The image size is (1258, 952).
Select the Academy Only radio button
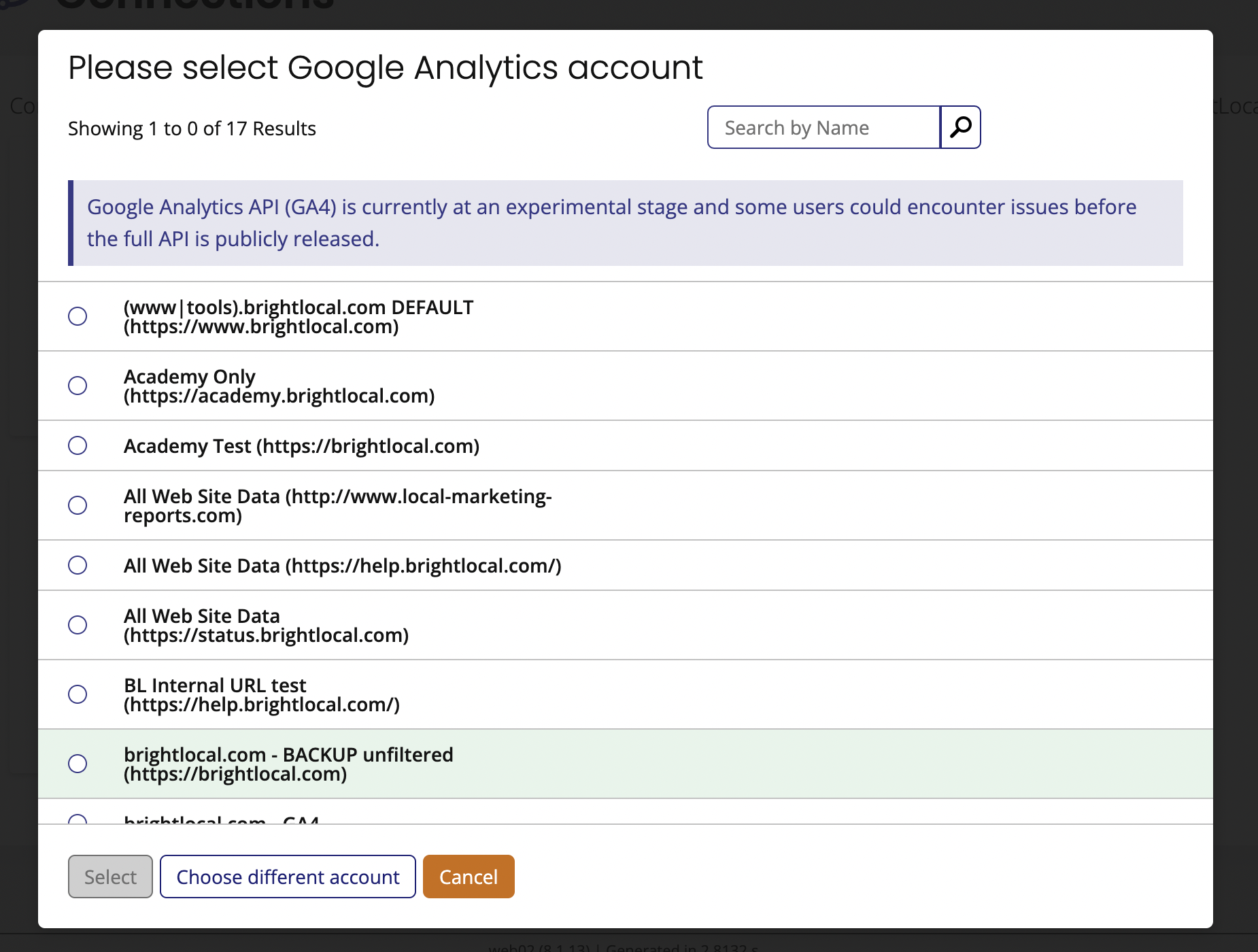78,386
